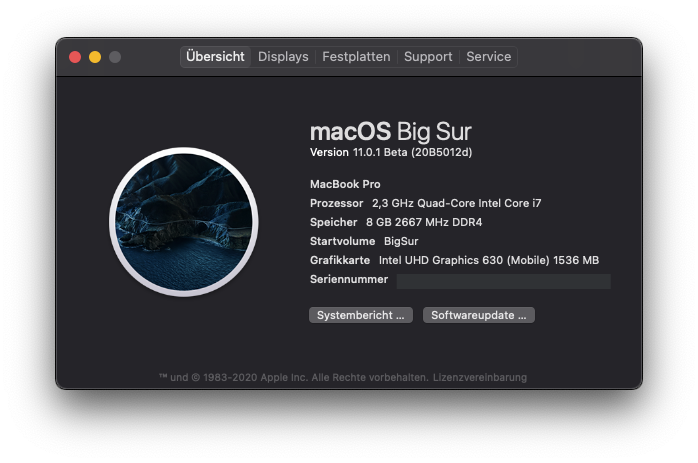Click the version text 11.0.1 Beta (20B5012d)
Viewport: 698px width, 463px height.
(x=413, y=152)
